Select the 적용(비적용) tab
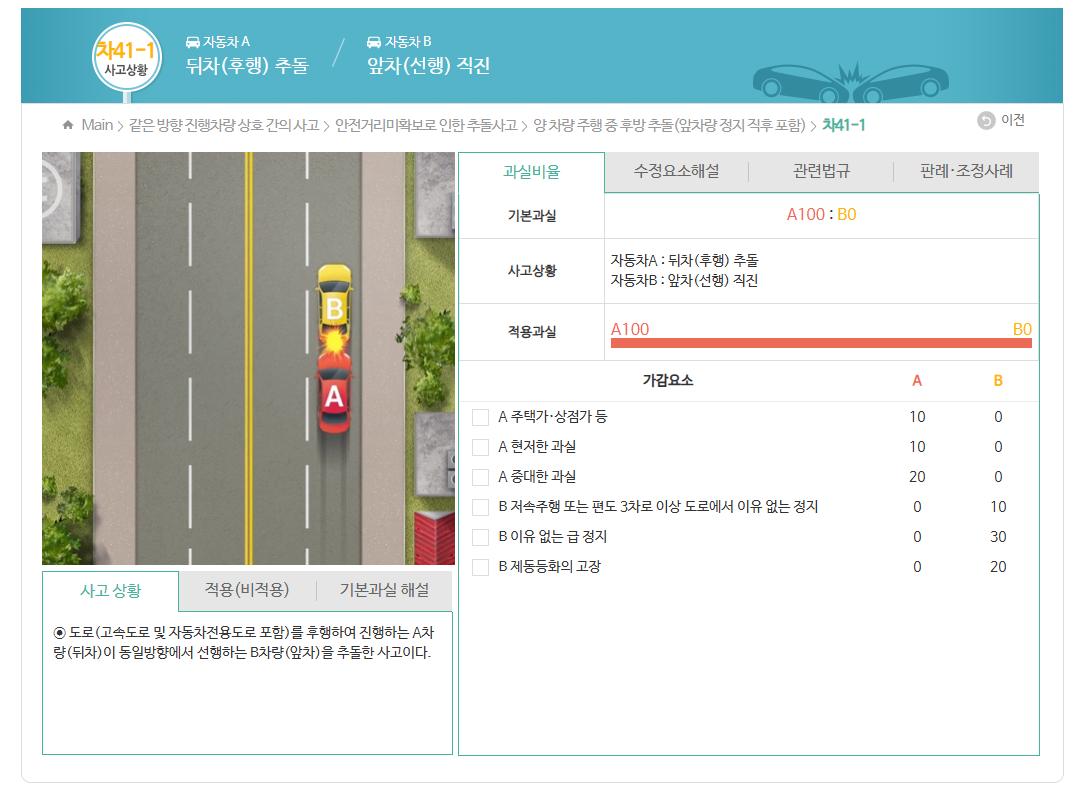Screen dimensions: 1090x796 pos(247,590)
